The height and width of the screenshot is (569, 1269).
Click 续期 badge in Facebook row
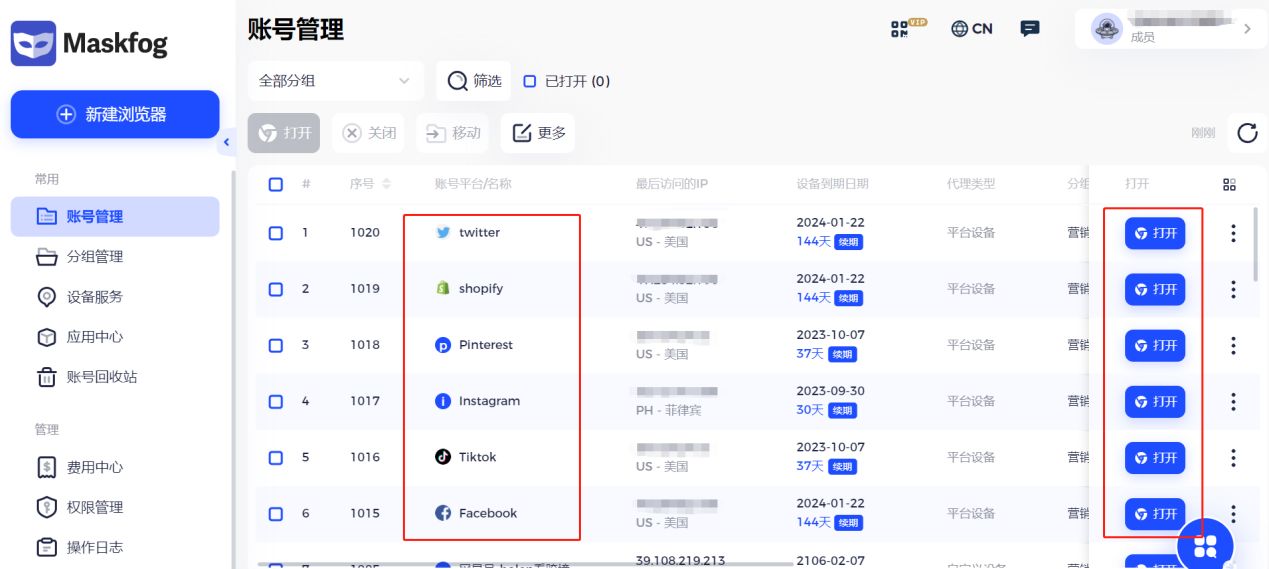(848, 522)
